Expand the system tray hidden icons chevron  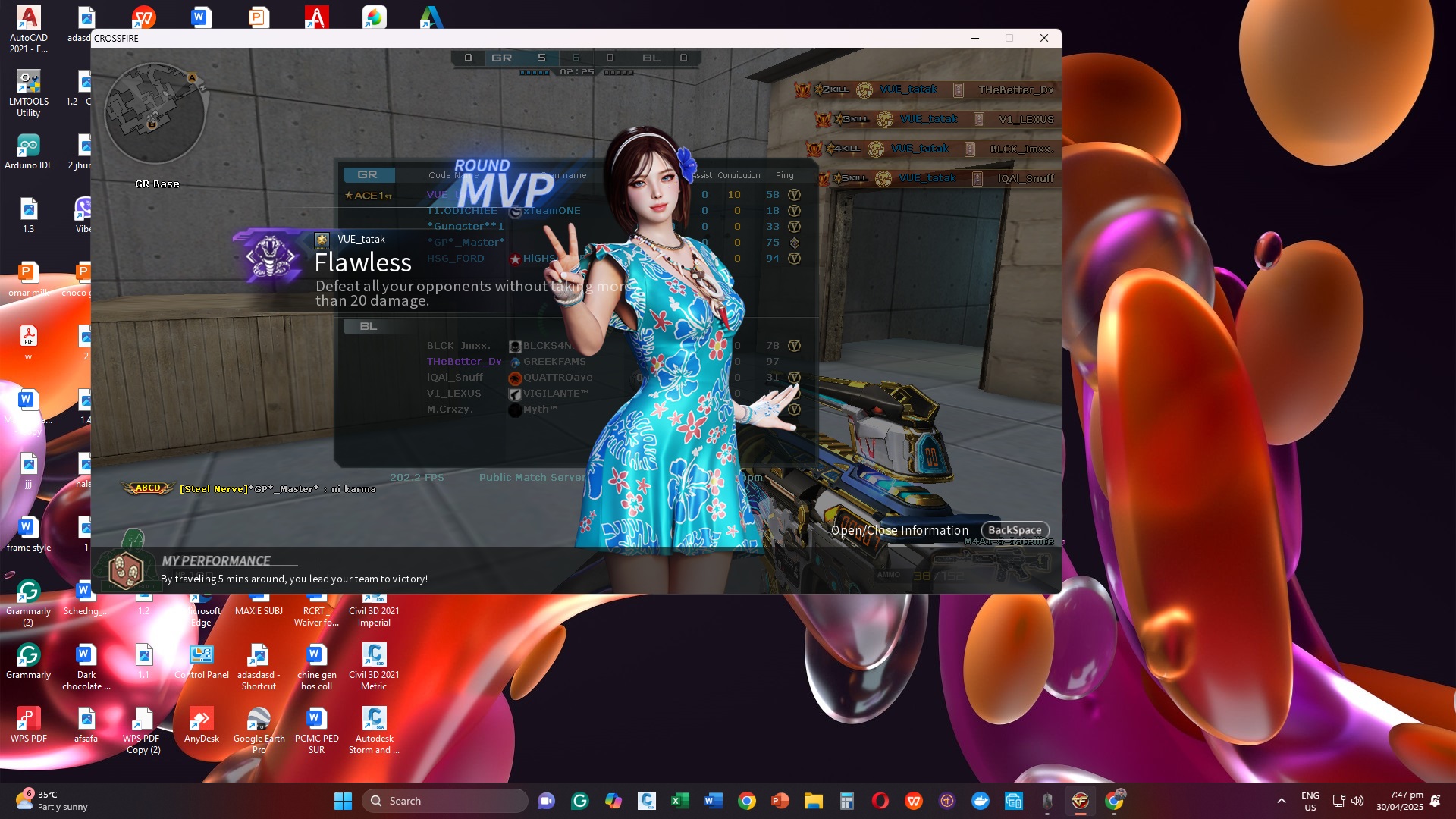pyautogui.click(x=1282, y=801)
